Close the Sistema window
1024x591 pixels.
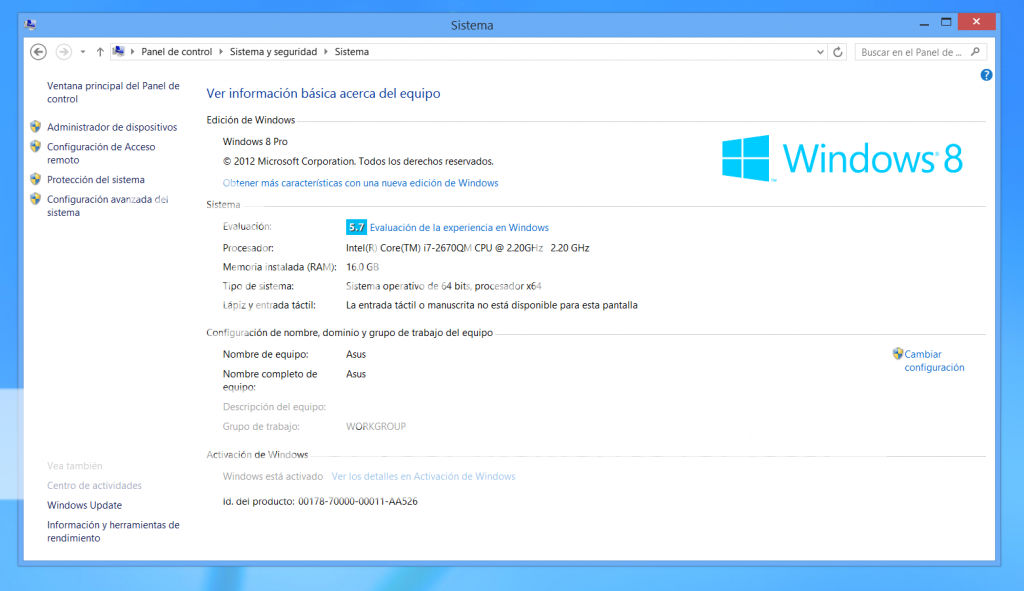coord(976,22)
